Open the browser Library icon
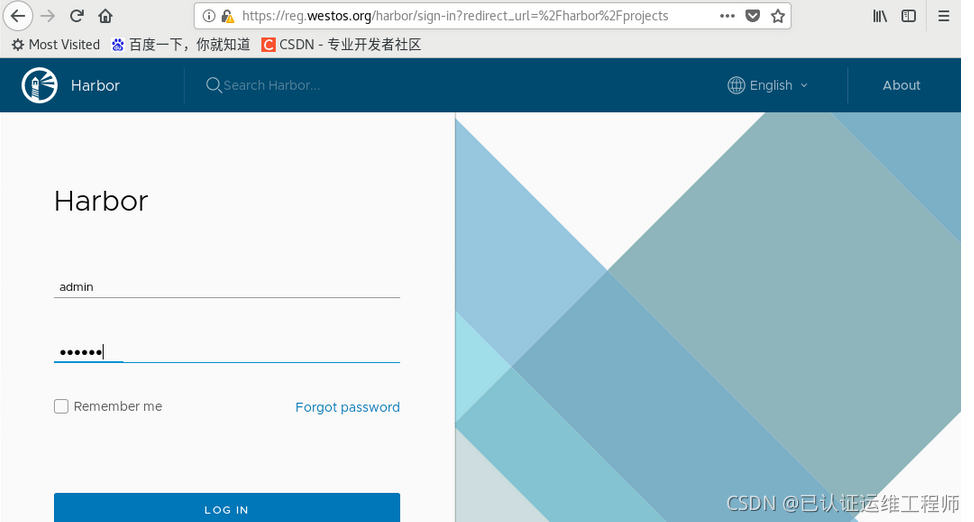Screen dimensions: 974x522 (880, 16)
